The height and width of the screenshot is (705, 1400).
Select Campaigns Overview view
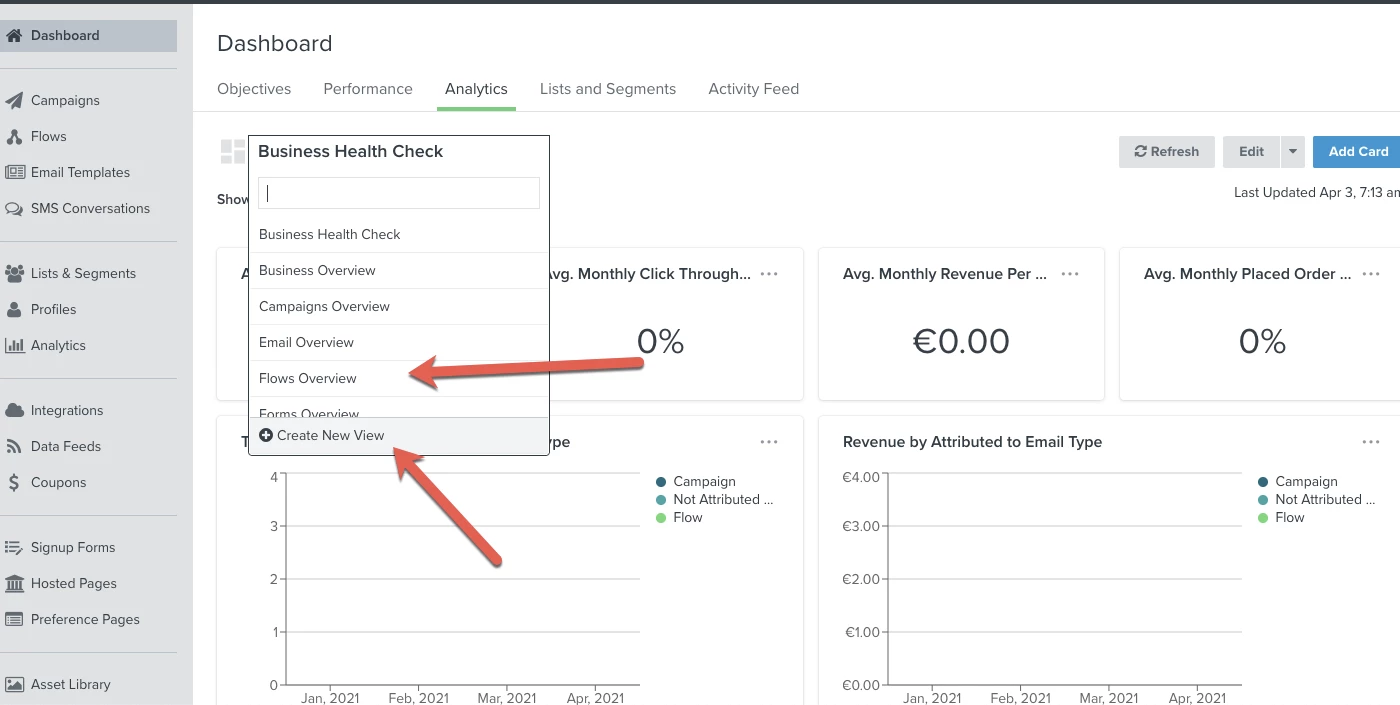click(399, 306)
